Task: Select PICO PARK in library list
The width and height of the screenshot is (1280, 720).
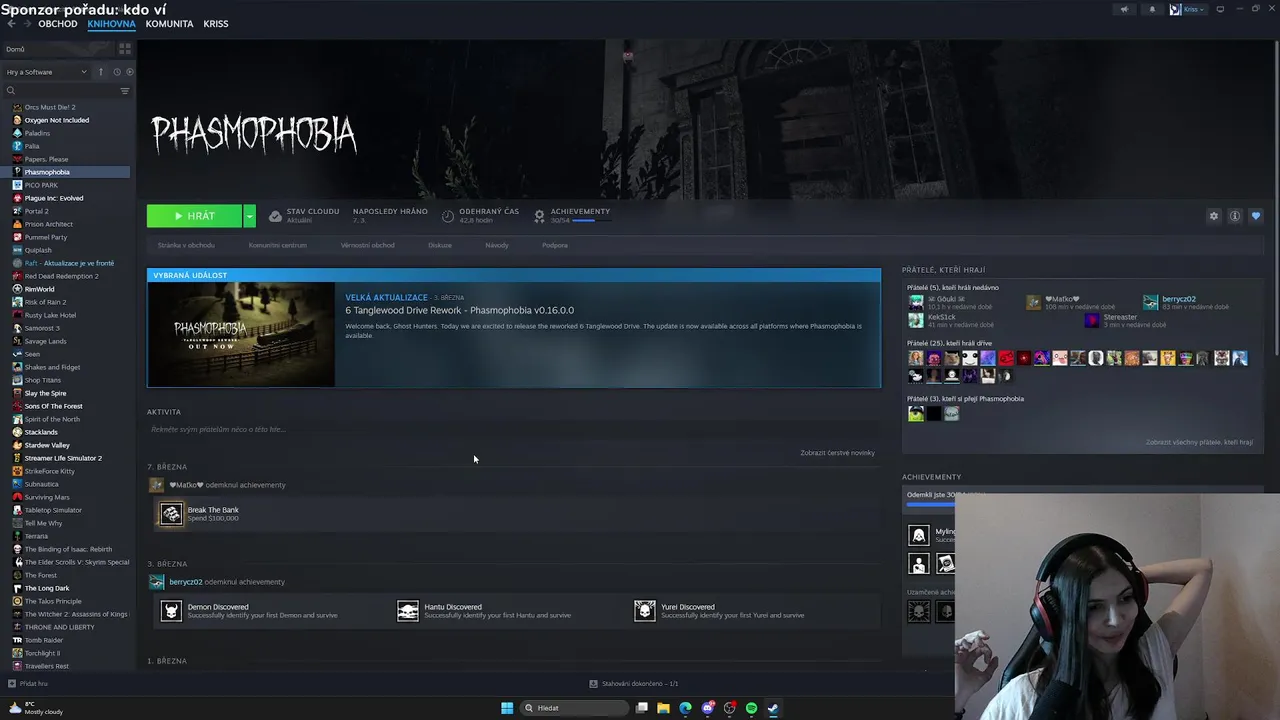Action: coord(41,185)
